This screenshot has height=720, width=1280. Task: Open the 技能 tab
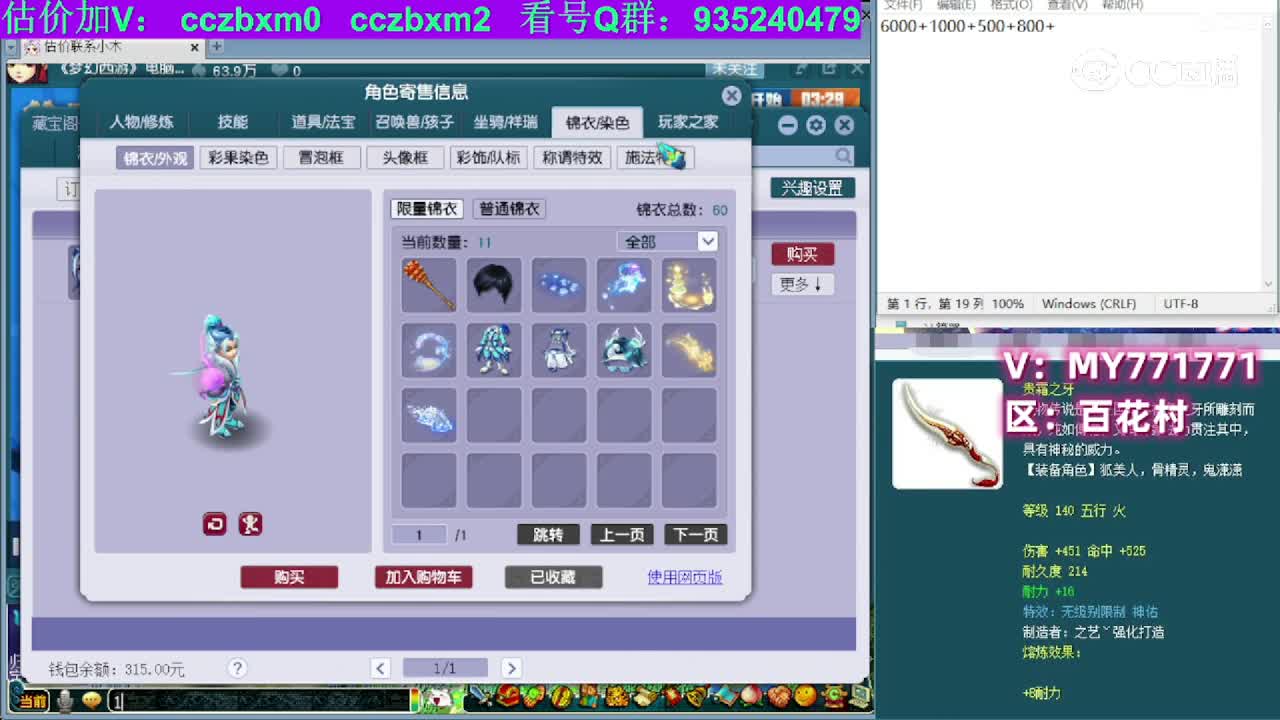coord(233,122)
